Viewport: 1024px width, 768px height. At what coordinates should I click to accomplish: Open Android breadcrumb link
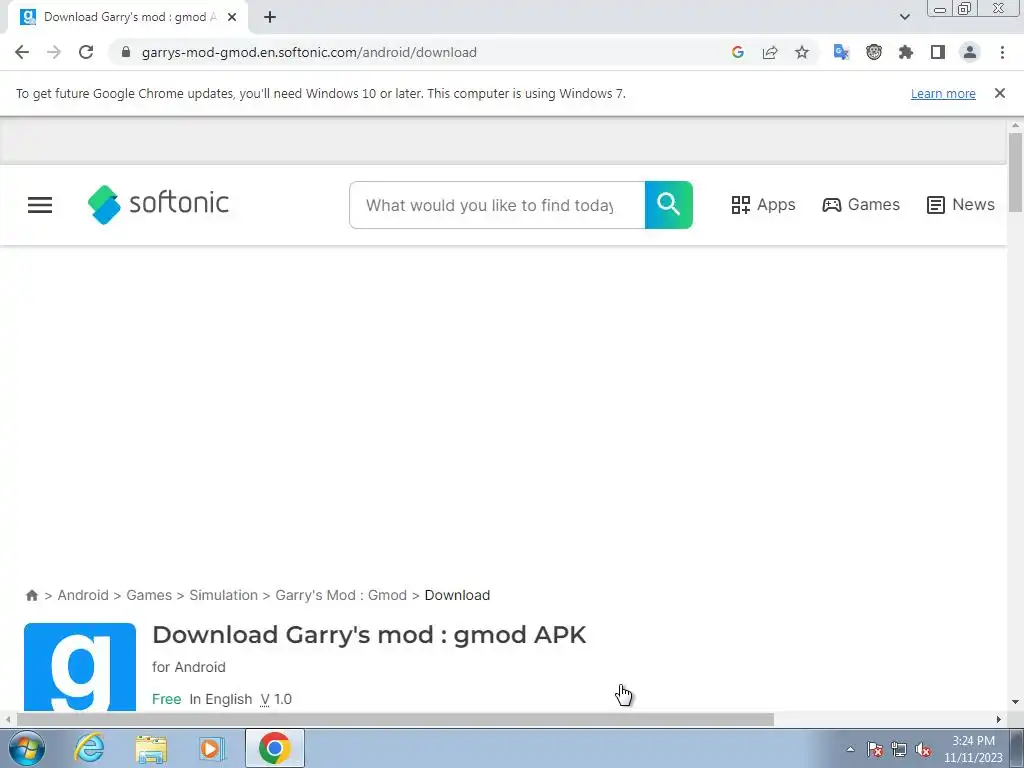click(x=83, y=596)
